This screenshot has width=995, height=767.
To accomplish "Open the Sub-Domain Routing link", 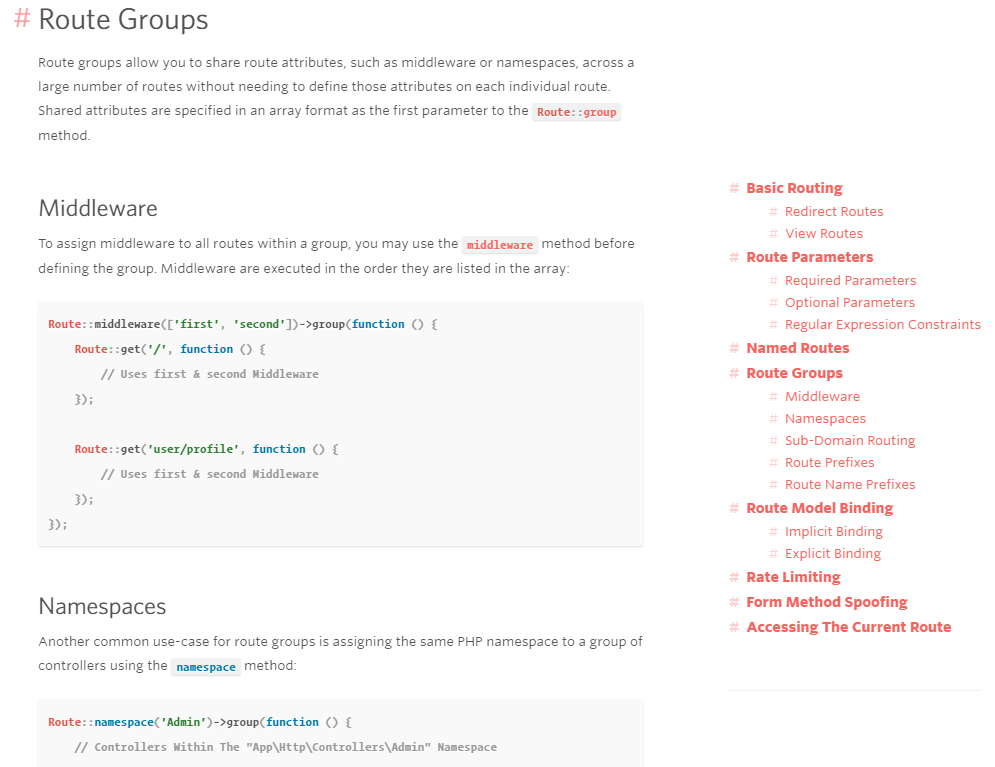I will tap(850, 440).
